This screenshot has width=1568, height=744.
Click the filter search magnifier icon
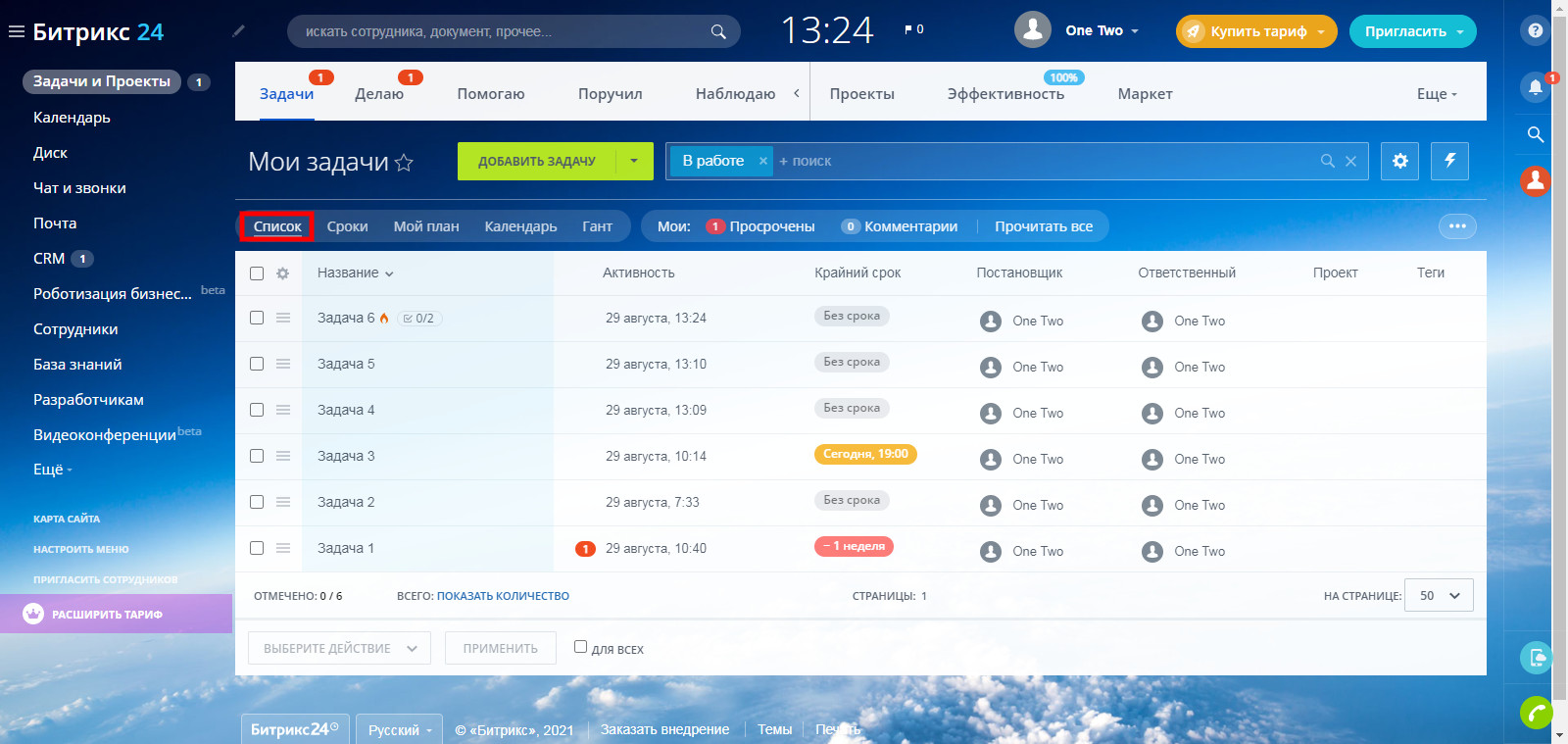[1327, 161]
